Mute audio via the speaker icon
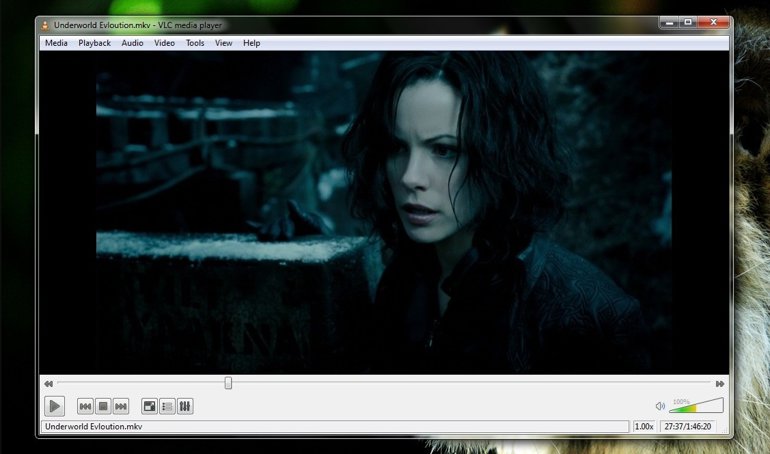The width and height of the screenshot is (770, 454). (660, 406)
